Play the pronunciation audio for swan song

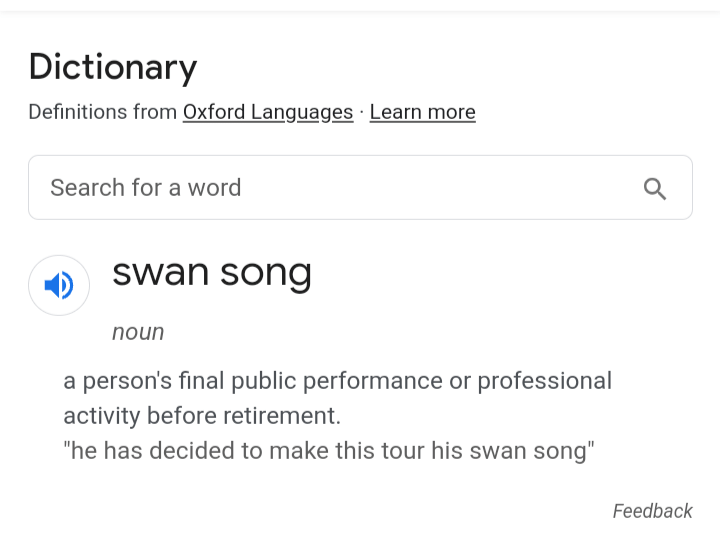[x=59, y=286]
